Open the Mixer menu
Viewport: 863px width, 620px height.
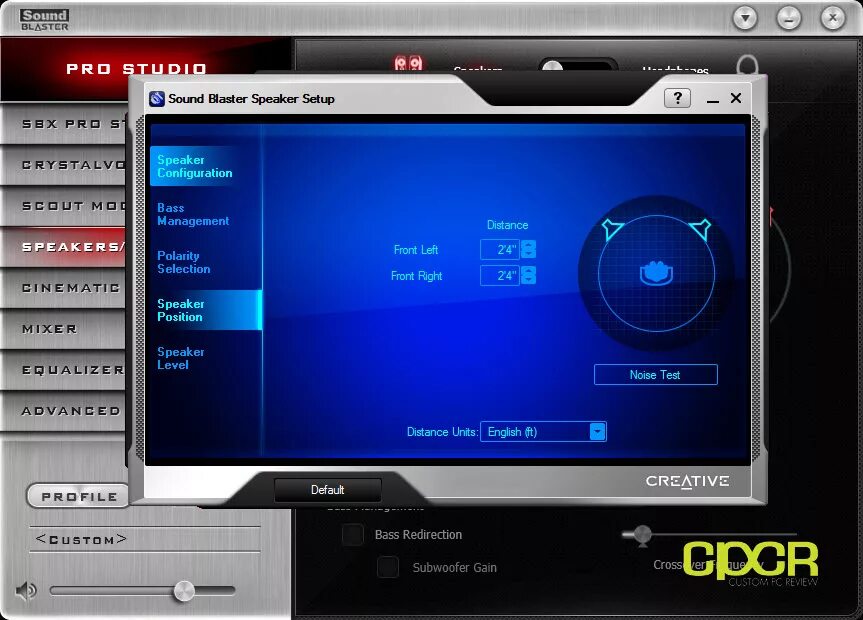pos(65,329)
